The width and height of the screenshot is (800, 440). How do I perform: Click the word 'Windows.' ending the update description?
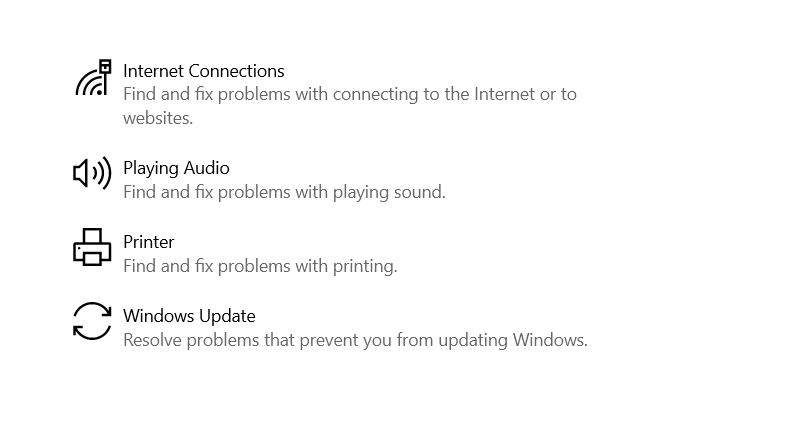551,340
